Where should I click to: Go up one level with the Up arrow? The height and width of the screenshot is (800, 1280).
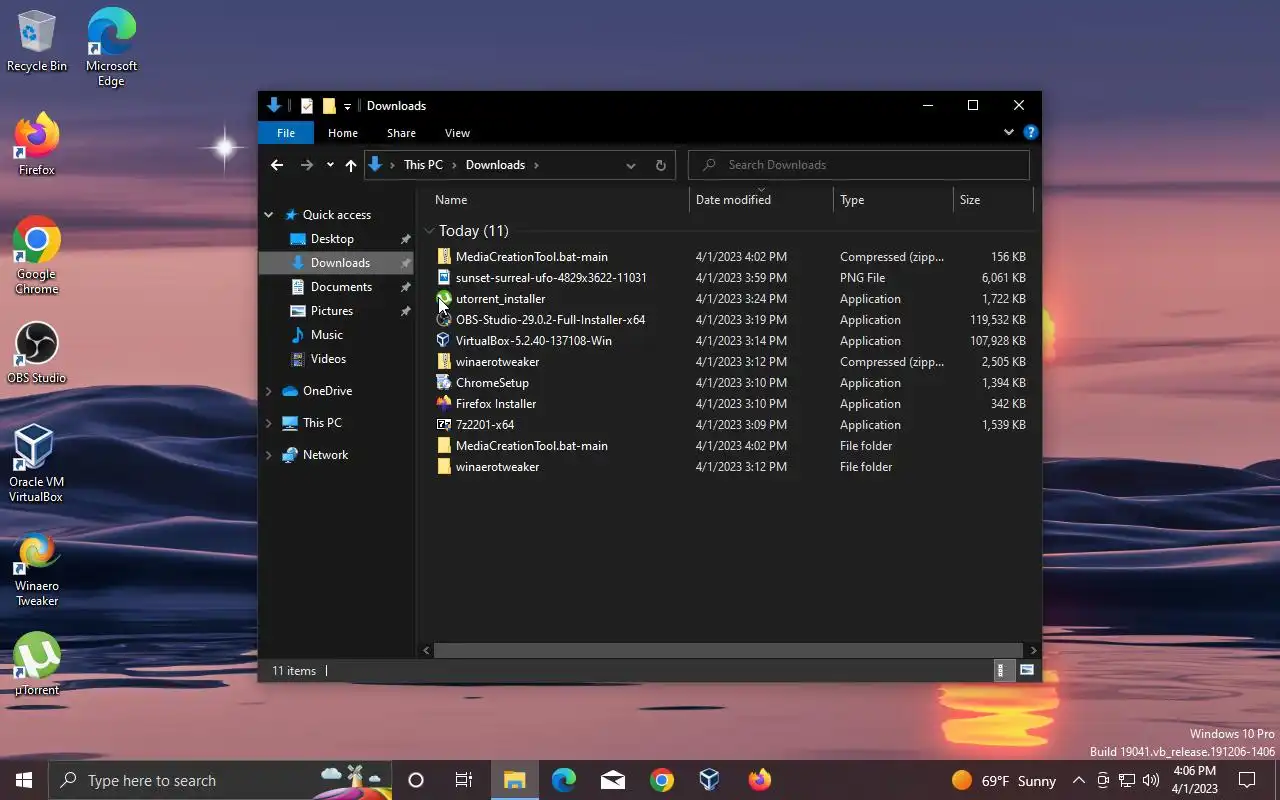350,165
